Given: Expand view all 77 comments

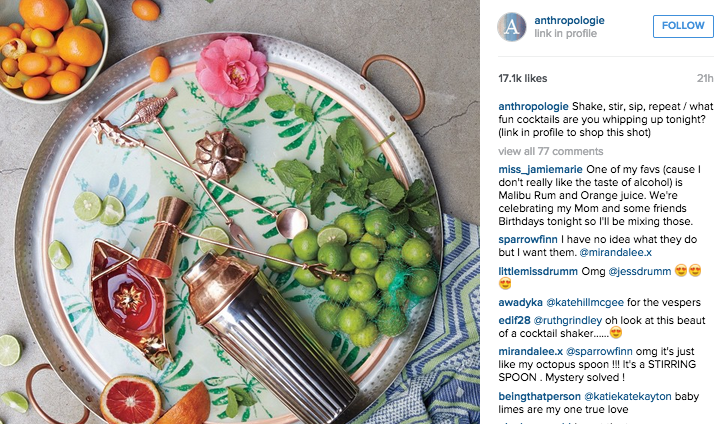Looking at the screenshot, I should (x=550, y=151).
